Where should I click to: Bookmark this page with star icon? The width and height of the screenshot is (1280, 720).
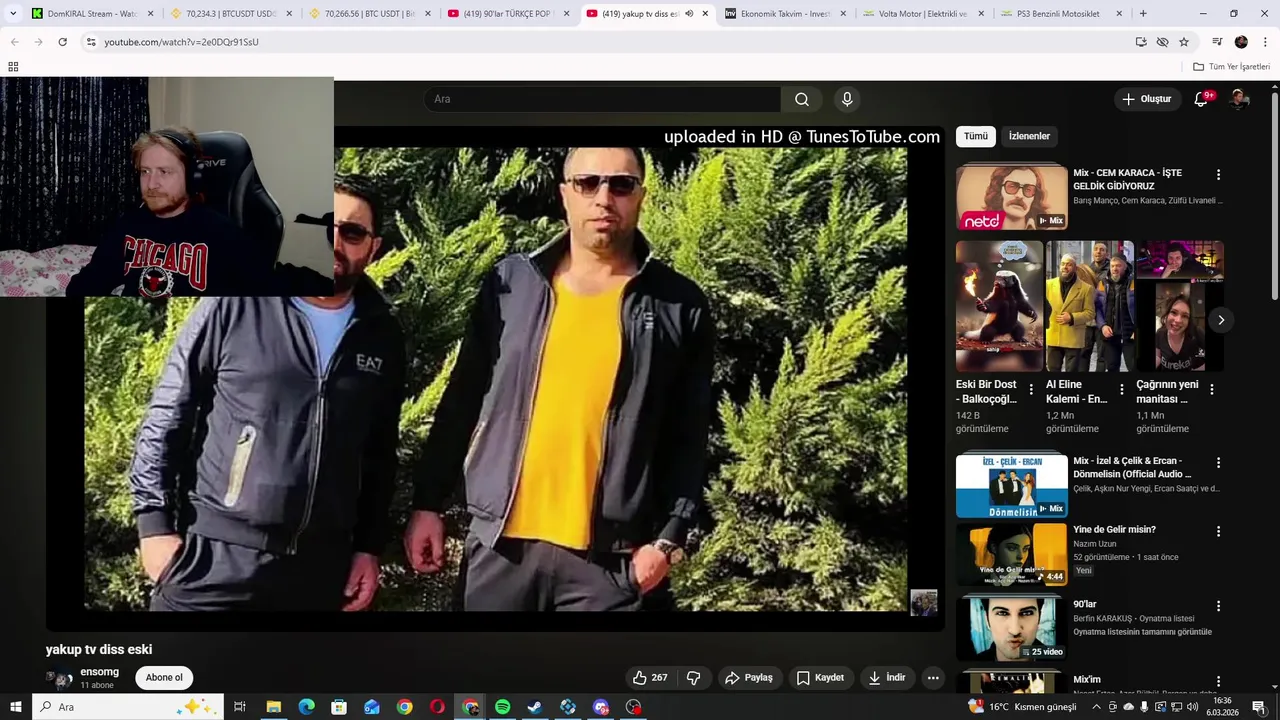(x=1184, y=42)
